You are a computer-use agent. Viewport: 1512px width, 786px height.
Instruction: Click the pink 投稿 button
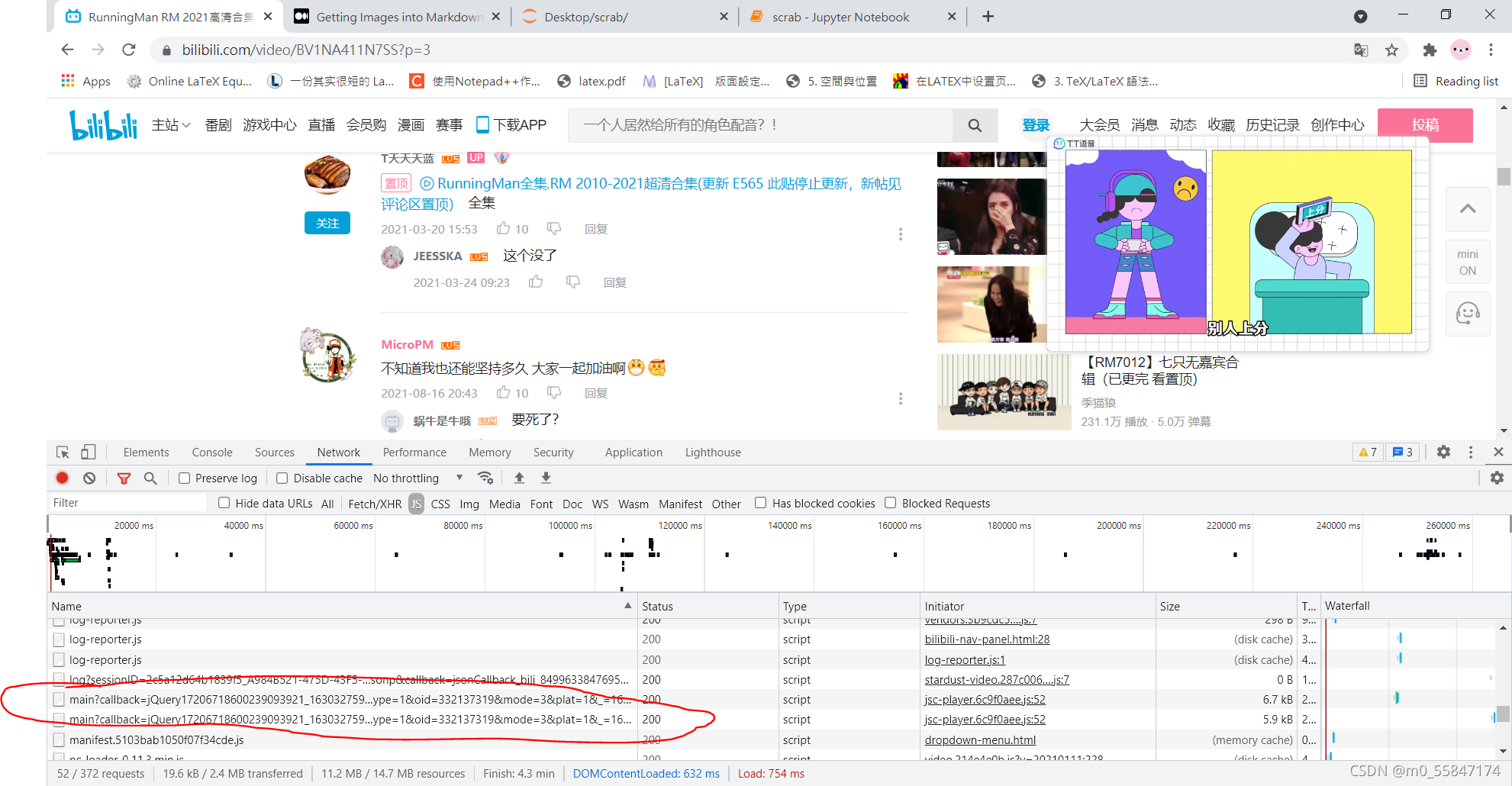coord(1425,125)
